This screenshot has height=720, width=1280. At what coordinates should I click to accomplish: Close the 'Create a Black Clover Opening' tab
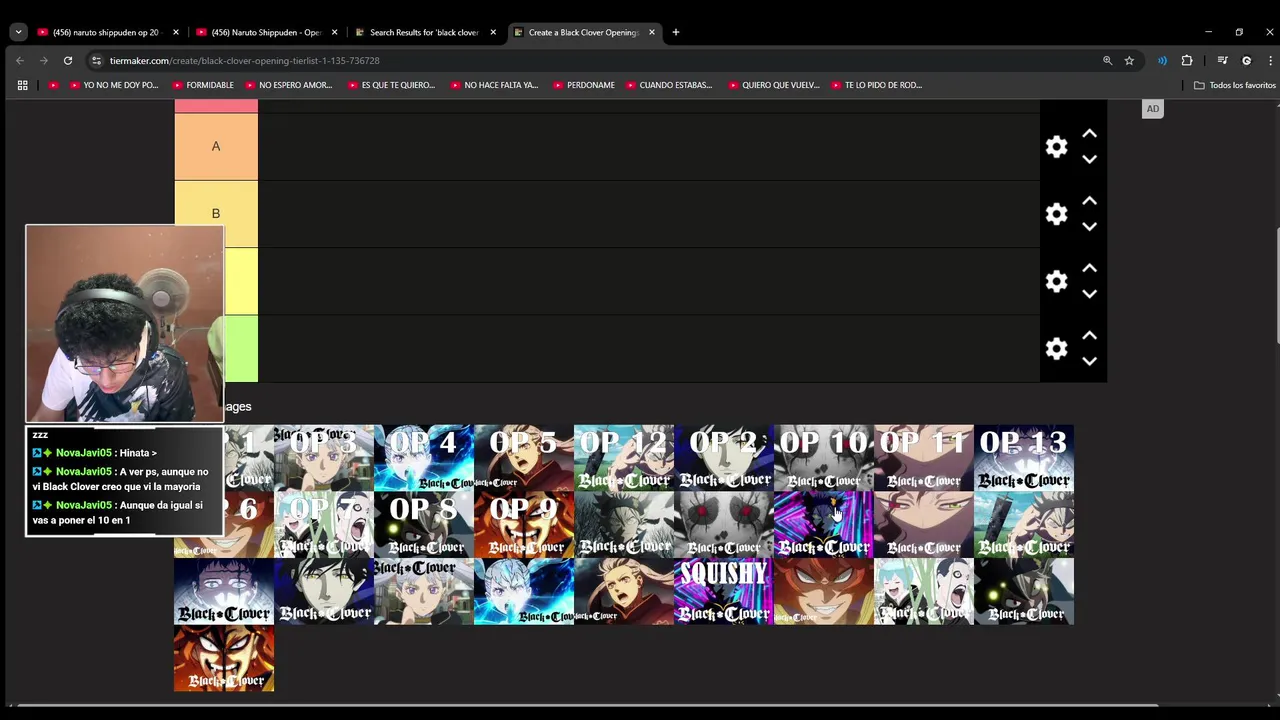coord(652,32)
